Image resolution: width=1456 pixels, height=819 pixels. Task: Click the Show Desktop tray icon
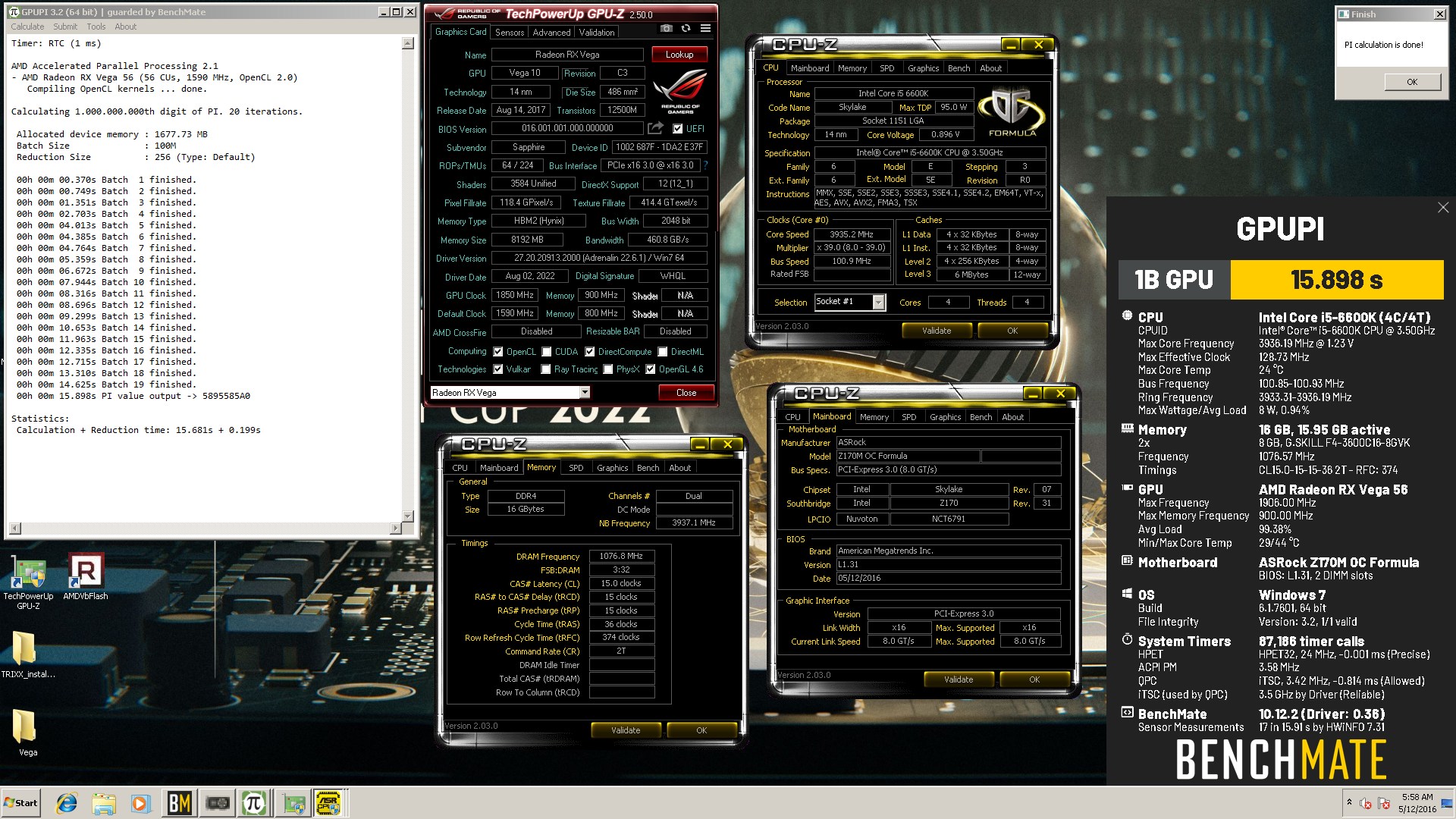tap(1447, 803)
